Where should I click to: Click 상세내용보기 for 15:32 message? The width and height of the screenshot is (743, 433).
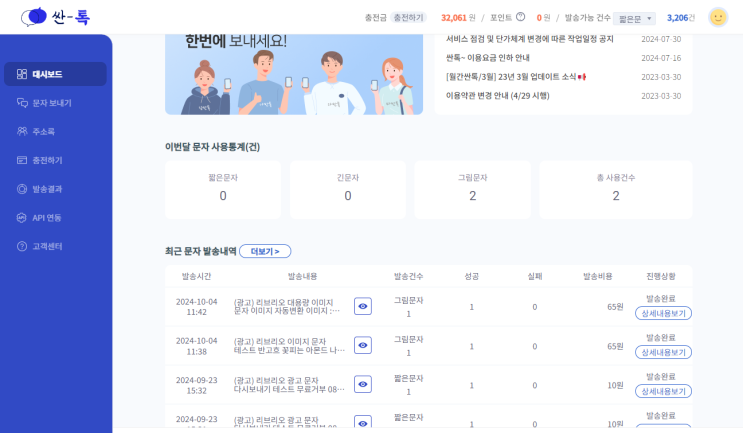pyautogui.click(x=663, y=391)
